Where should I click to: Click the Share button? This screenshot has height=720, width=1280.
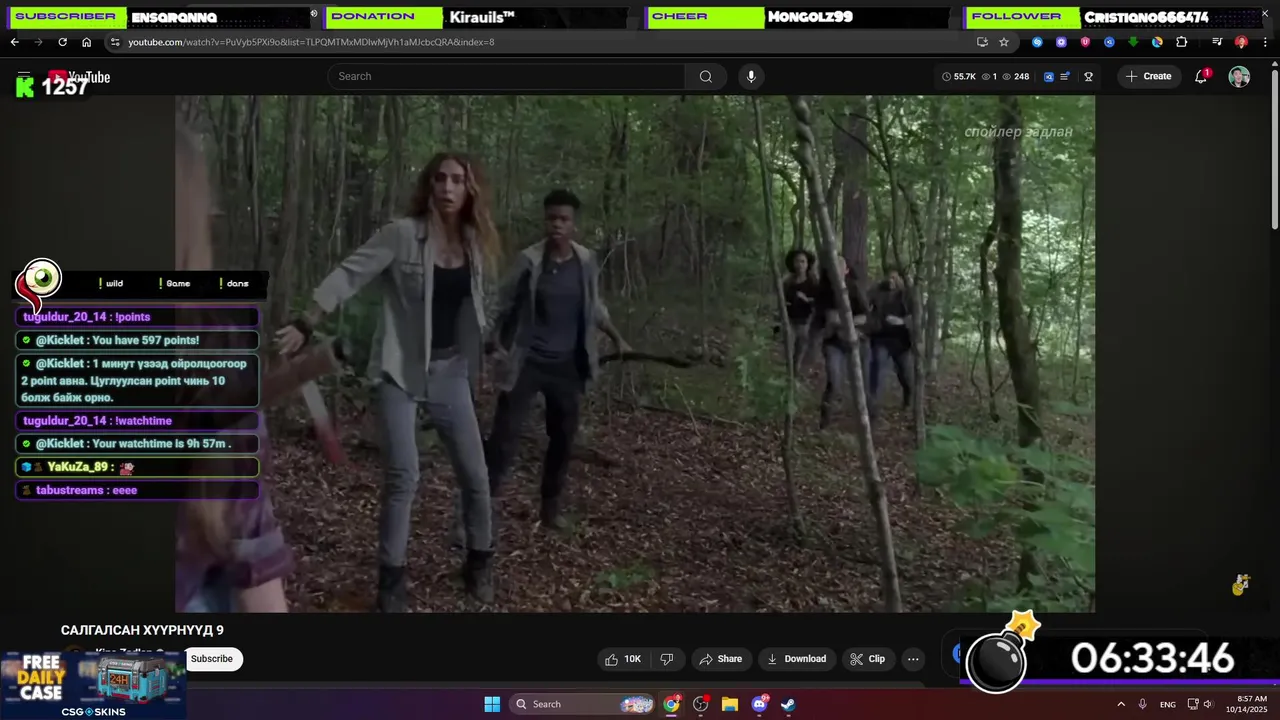point(720,659)
